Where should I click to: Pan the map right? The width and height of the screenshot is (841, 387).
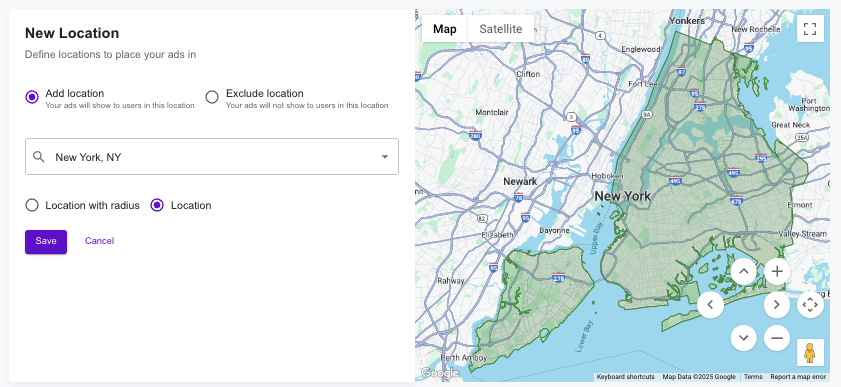pyautogui.click(x=777, y=305)
